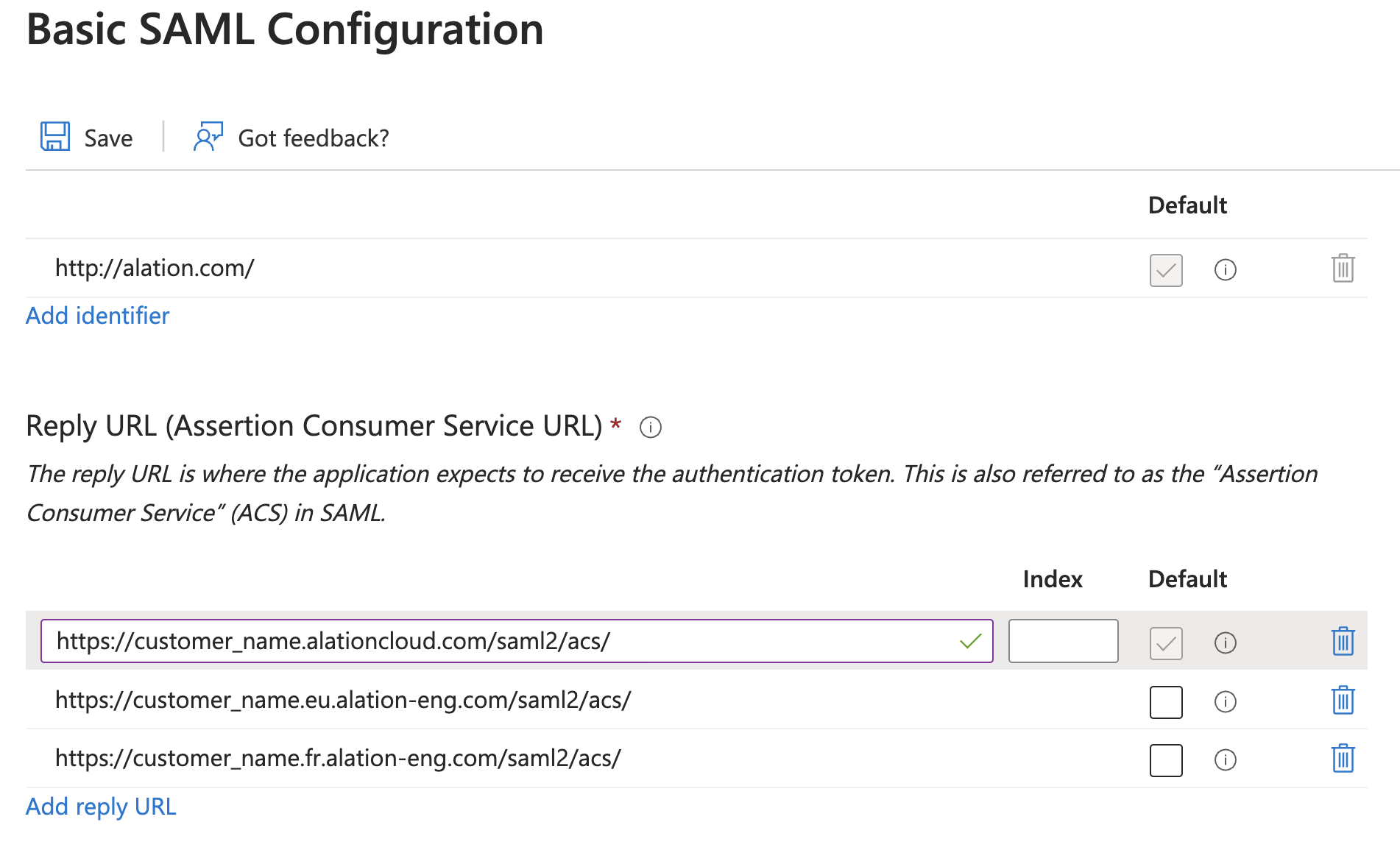Delete the alationcloud.com reply URL
This screenshot has height=850, width=1400.
[x=1343, y=641]
